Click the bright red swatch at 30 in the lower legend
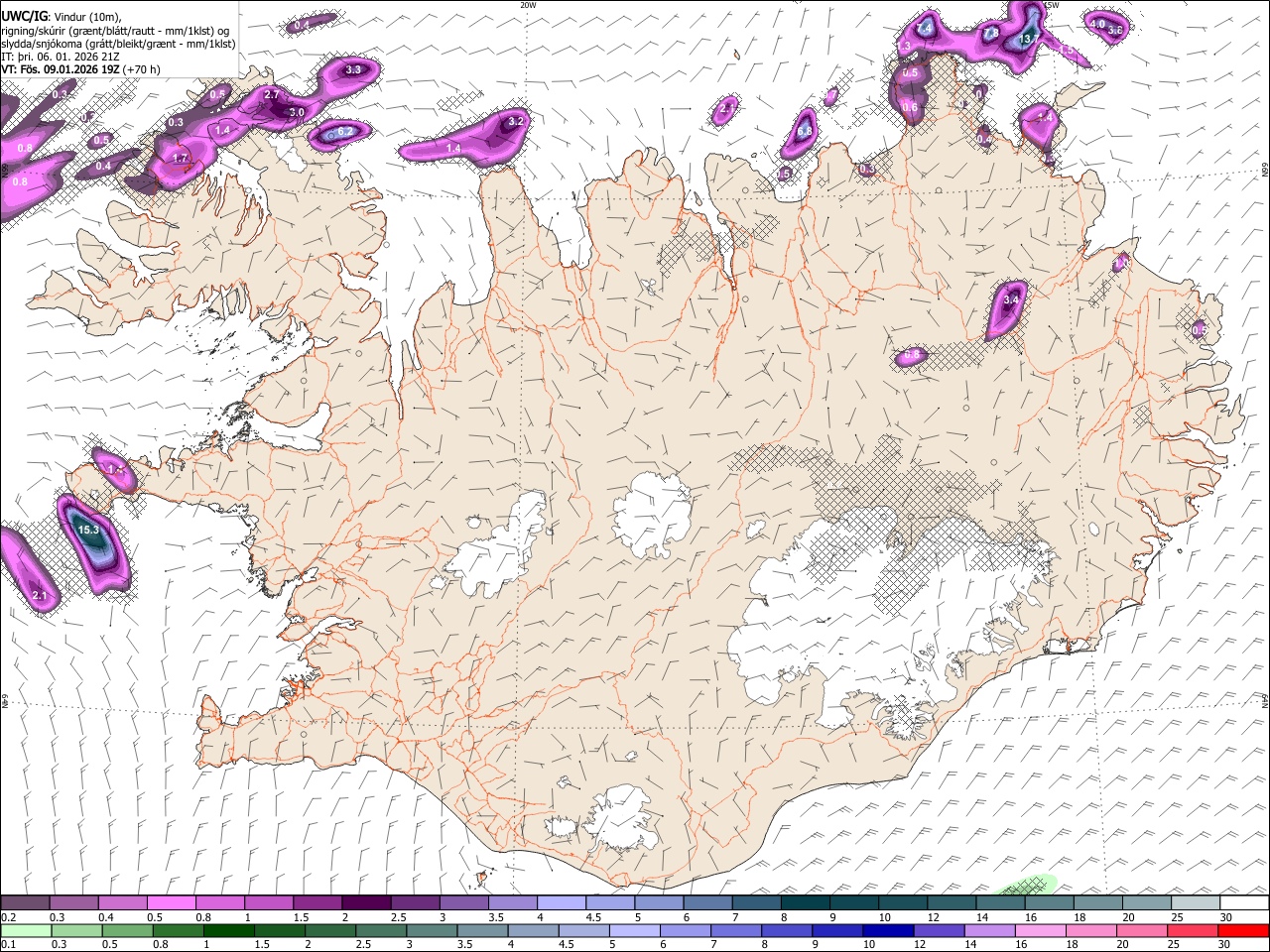Screen dimensions: 1270x952 (1243, 930)
